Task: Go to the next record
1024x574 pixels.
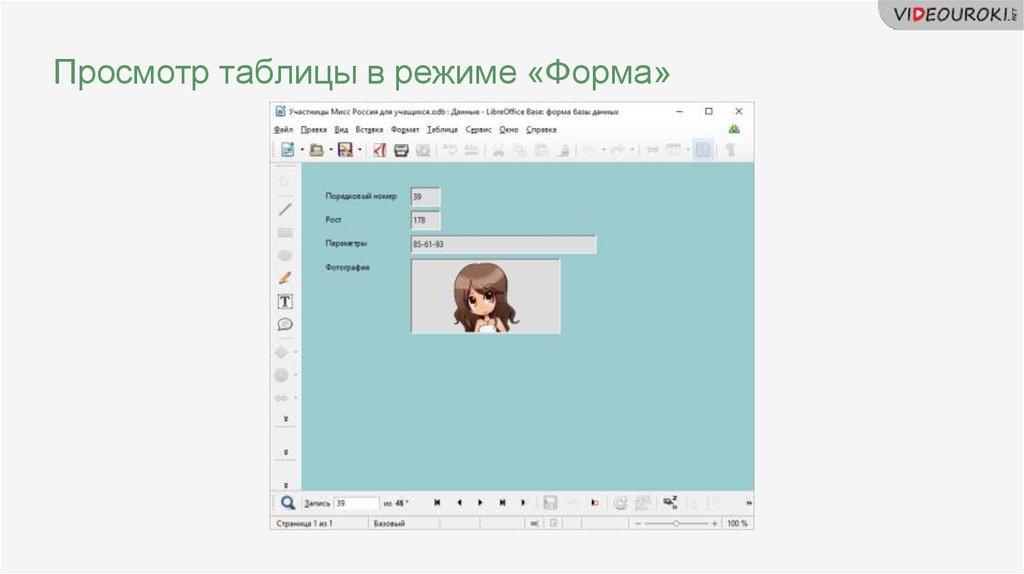Action: [480, 503]
